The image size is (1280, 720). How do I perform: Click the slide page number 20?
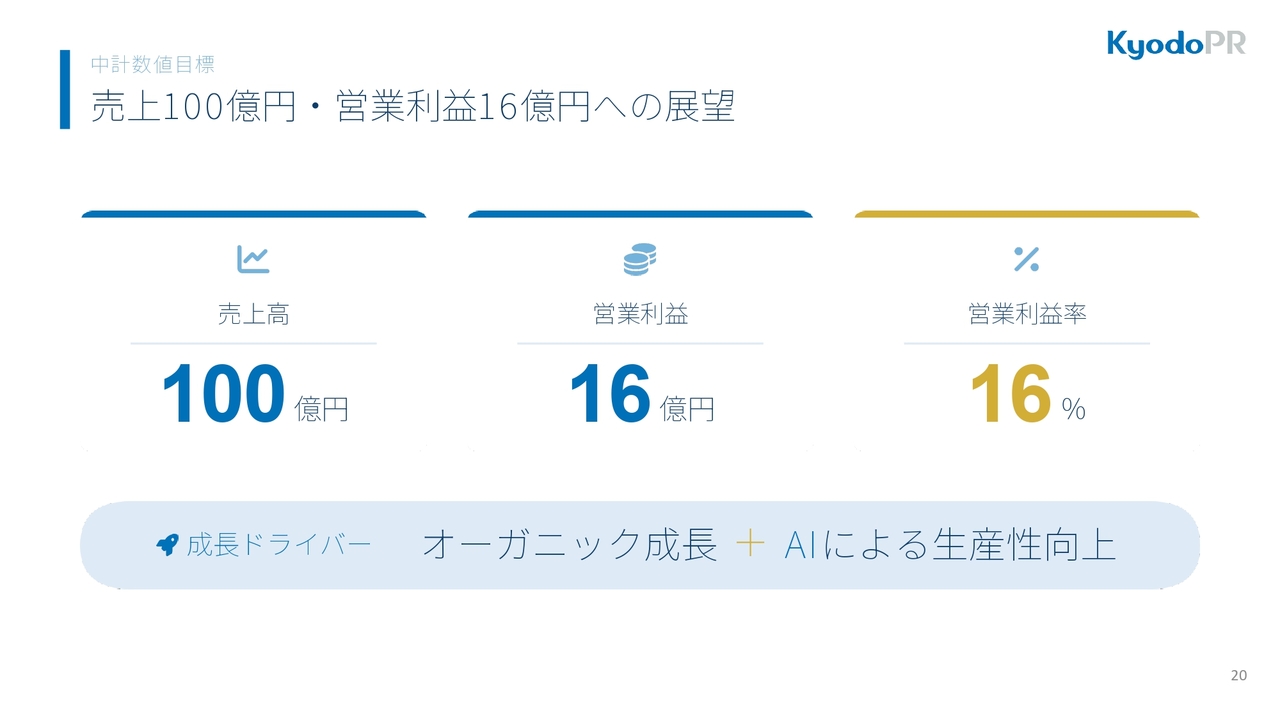[x=1238, y=676]
